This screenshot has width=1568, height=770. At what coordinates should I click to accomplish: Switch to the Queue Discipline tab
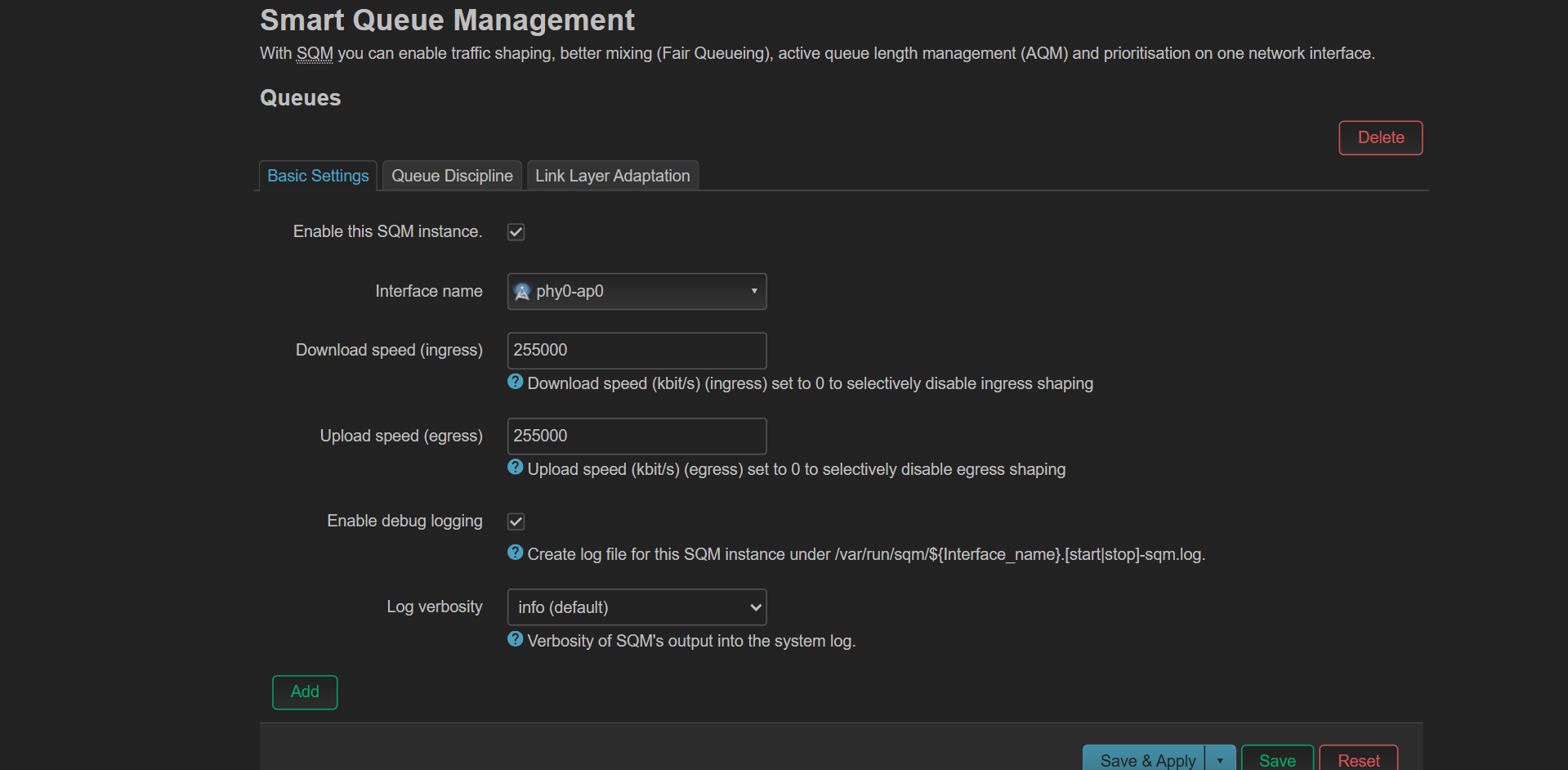point(452,176)
